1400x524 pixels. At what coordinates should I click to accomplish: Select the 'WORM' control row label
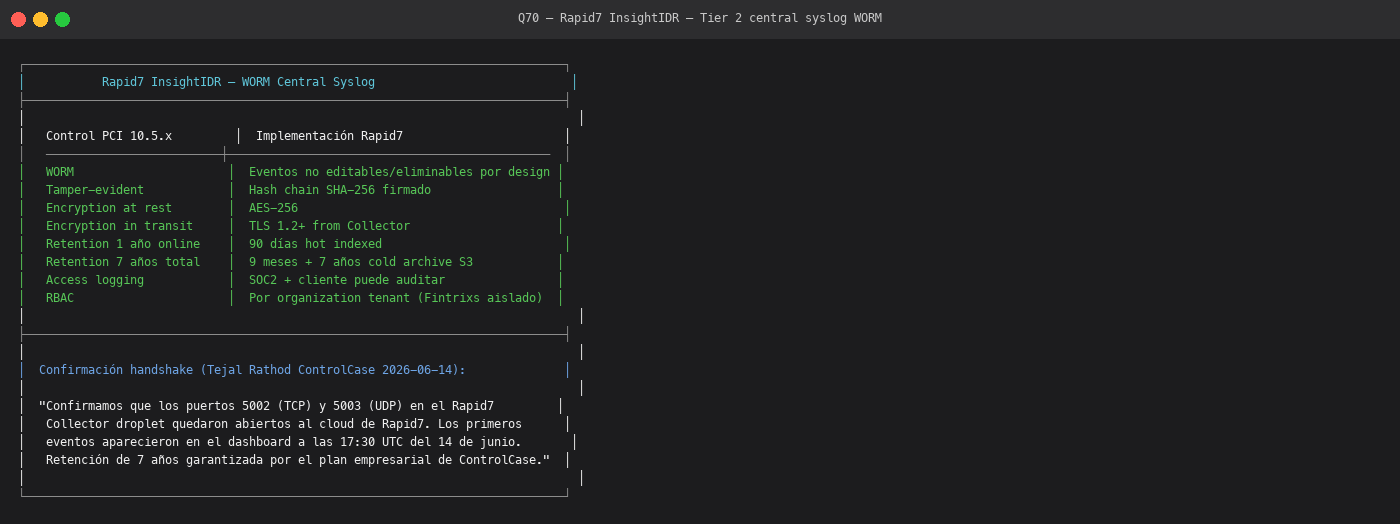tap(60, 172)
